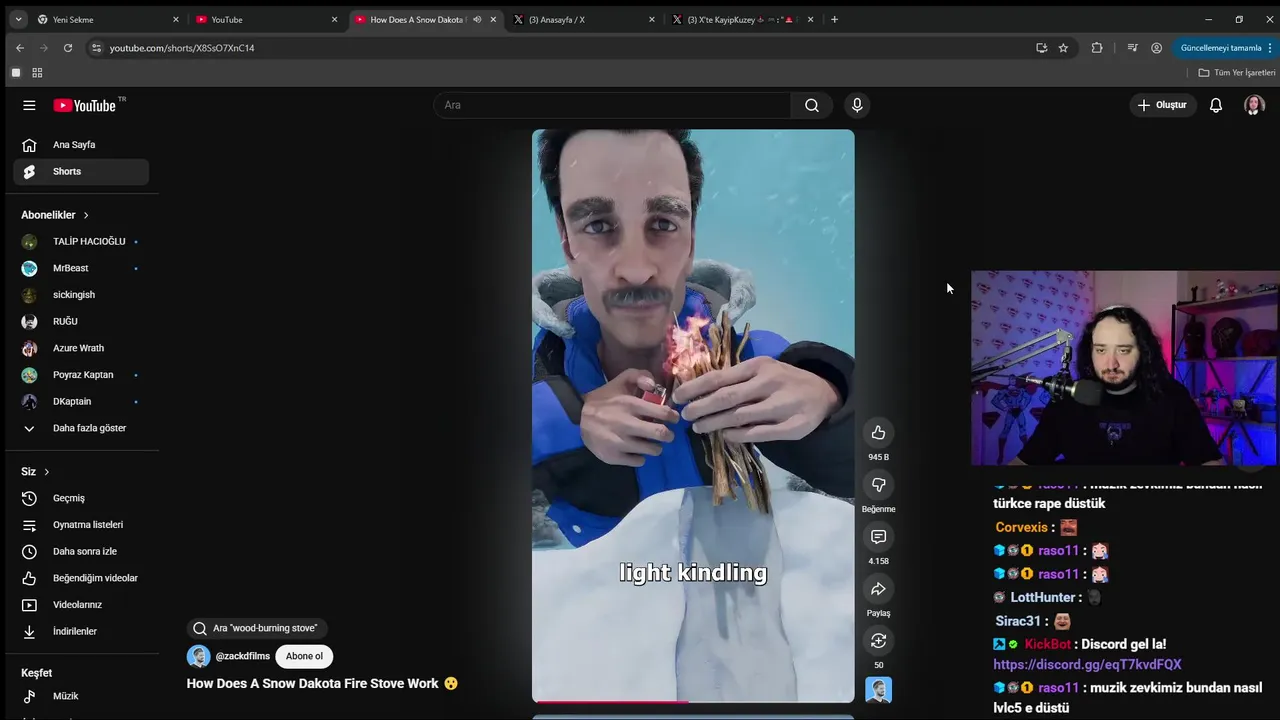The width and height of the screenshot is (1280, 720).
Task: Open Azure Wrath channel
Action: 81,348
